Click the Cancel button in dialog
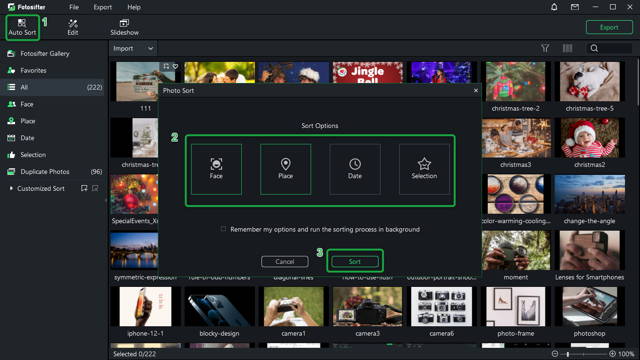This screenshot has height=360, width=640. point(285,261)
